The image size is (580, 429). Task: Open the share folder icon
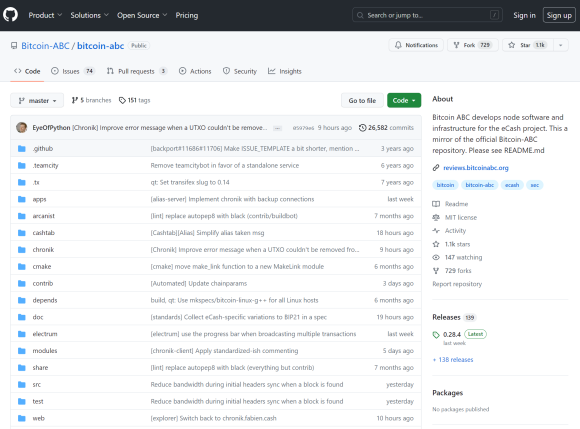click(x=22, y=367)
